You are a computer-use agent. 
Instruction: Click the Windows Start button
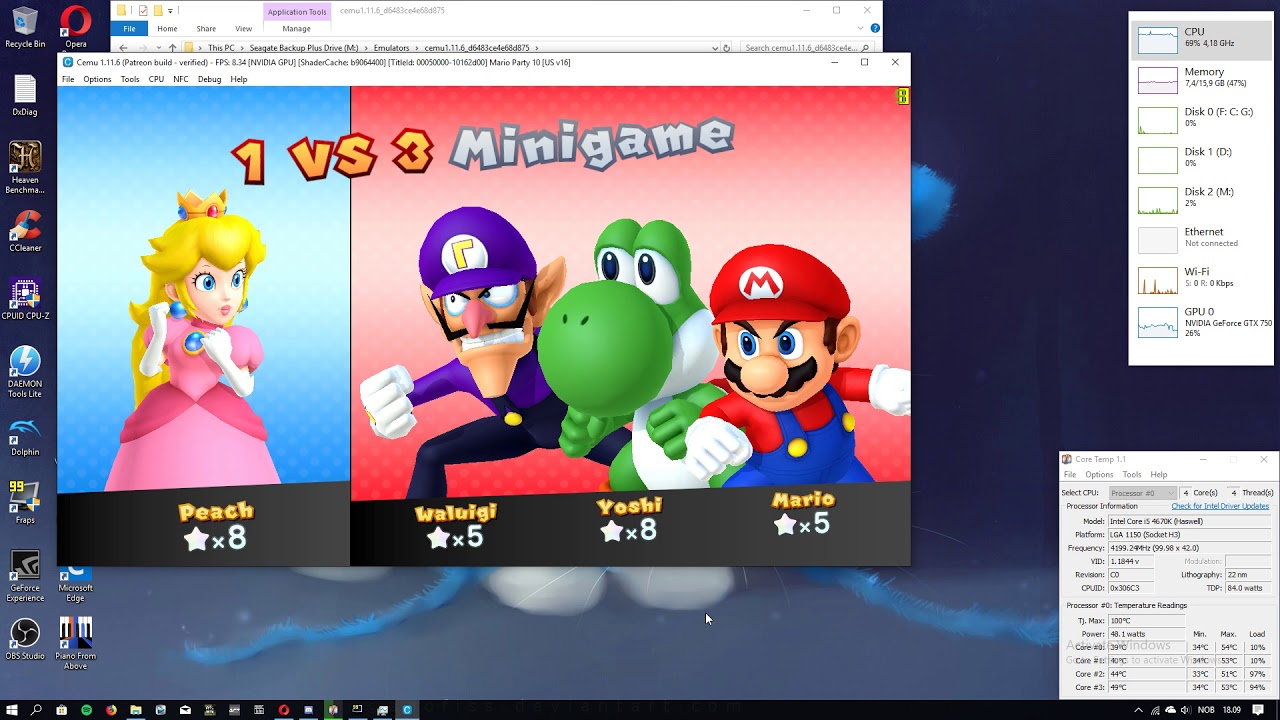[12, 710]
